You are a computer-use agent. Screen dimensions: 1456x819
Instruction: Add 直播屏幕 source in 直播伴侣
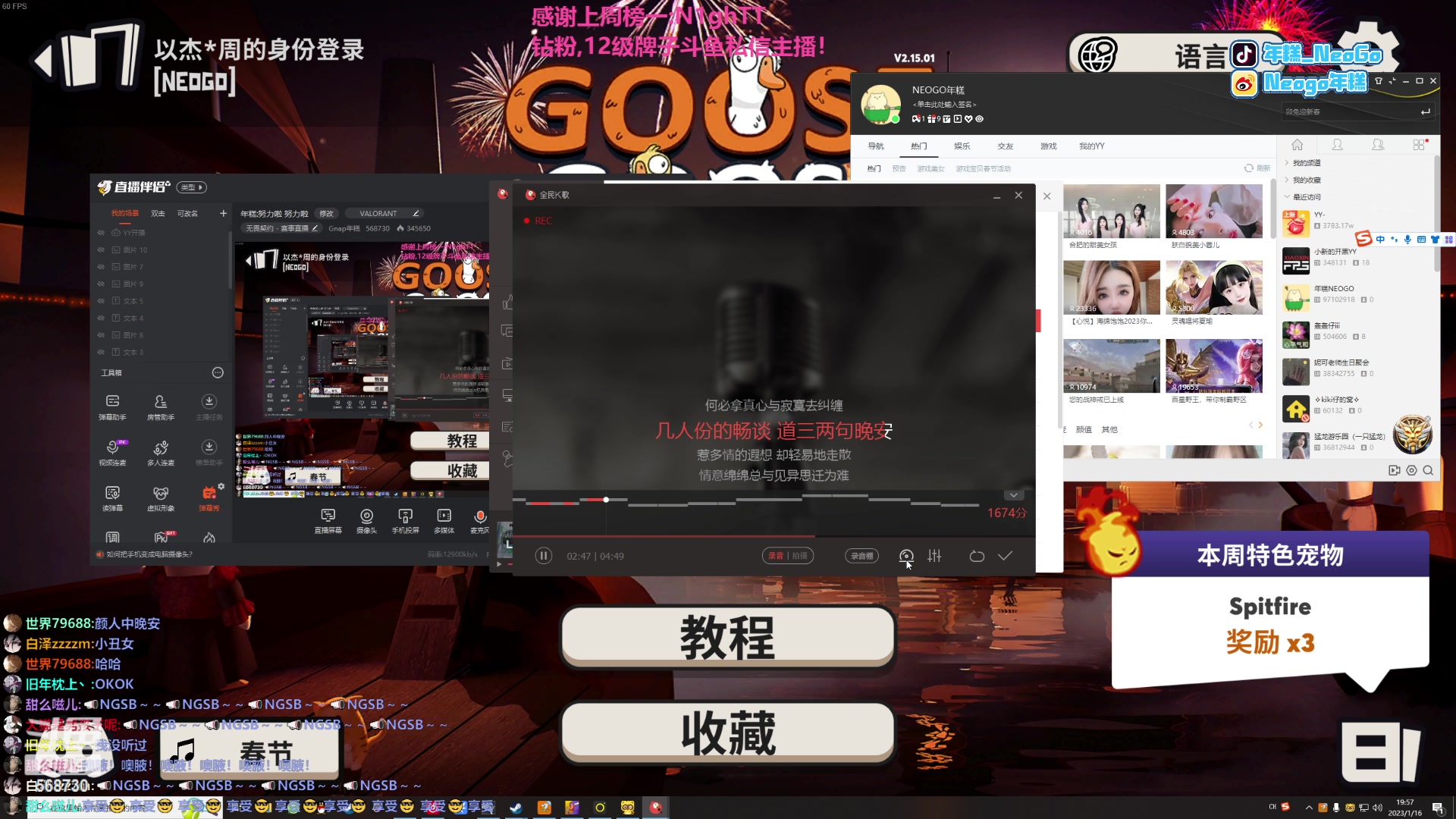point(328,522)
